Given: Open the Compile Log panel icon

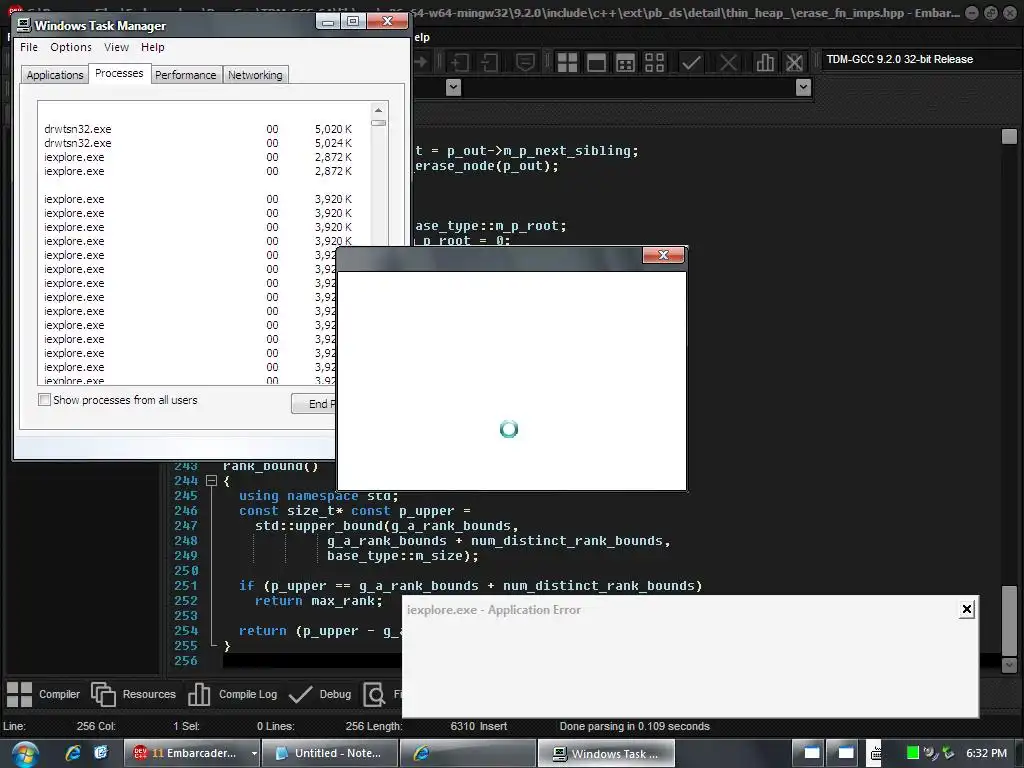Looking at the screenshot, I should pos(199,694).
